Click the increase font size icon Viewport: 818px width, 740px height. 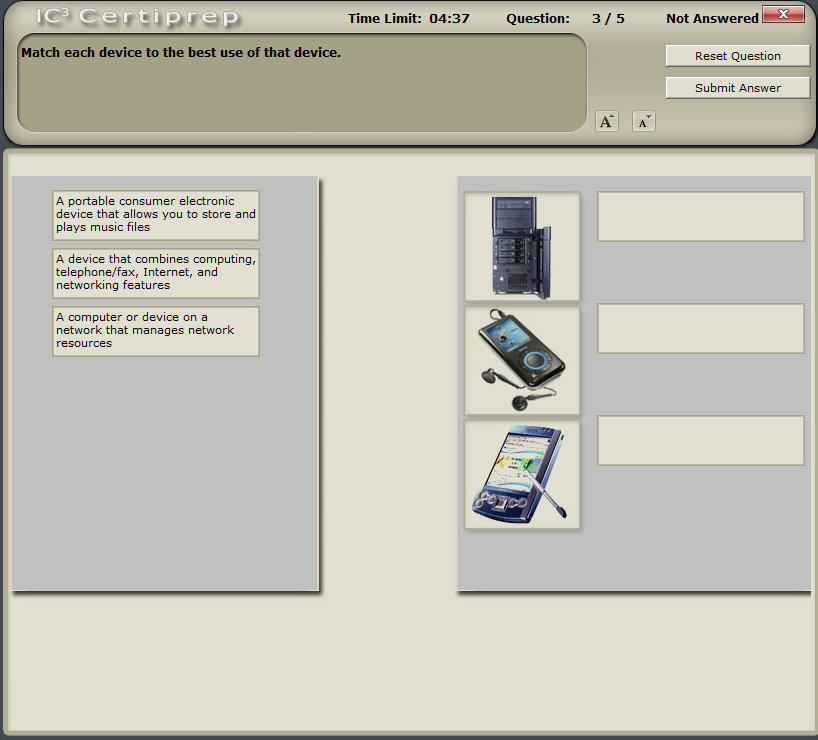point(606,121)
